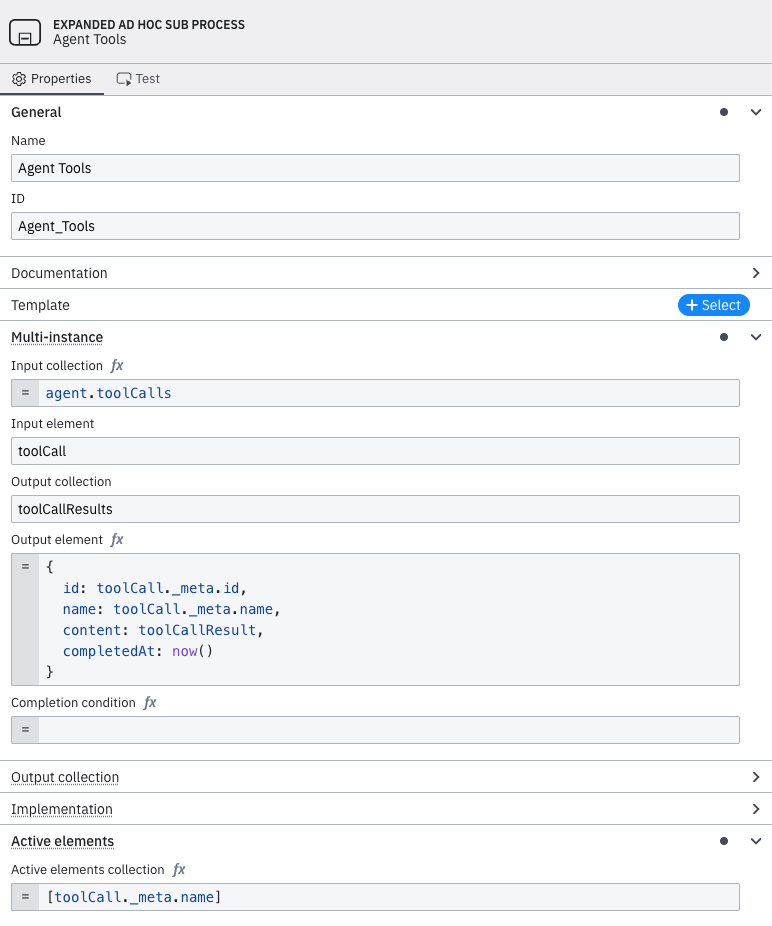The height and width of the screenshot is (926, 772).
Task: Edit the ID field containing Agent_Tools
Action: 375,226
